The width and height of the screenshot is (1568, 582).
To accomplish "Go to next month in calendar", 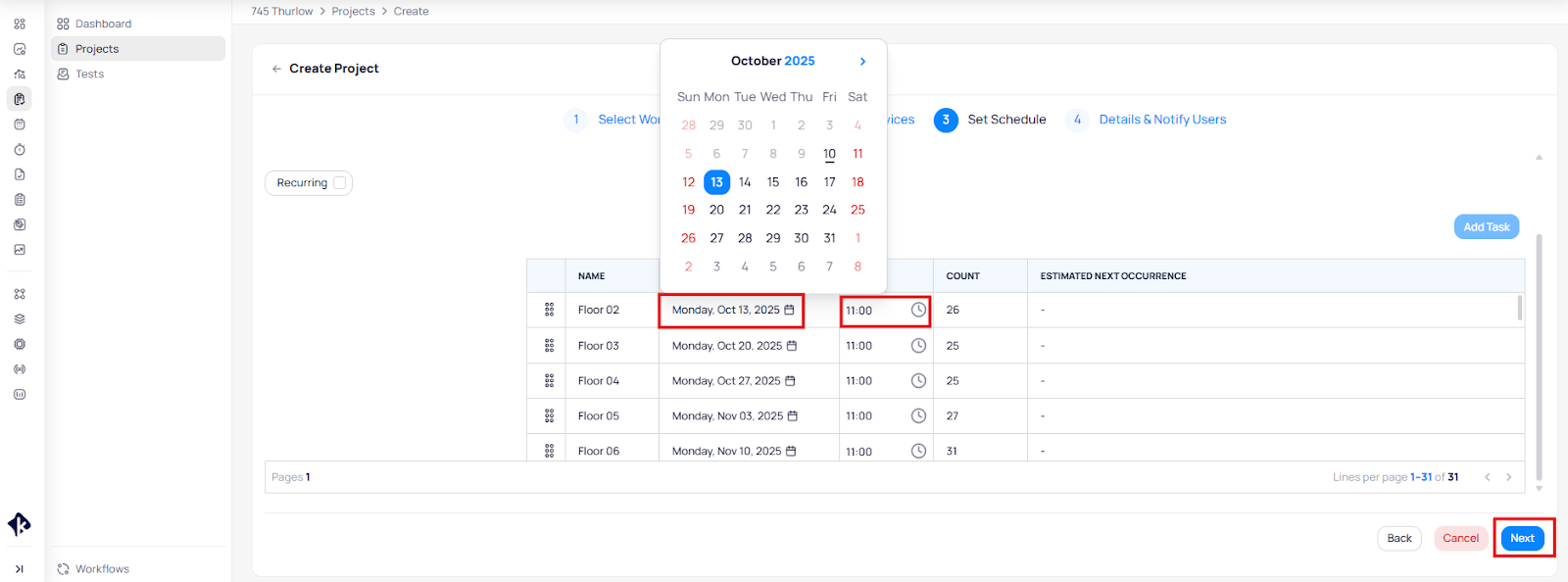I will (x=862, y=61).
